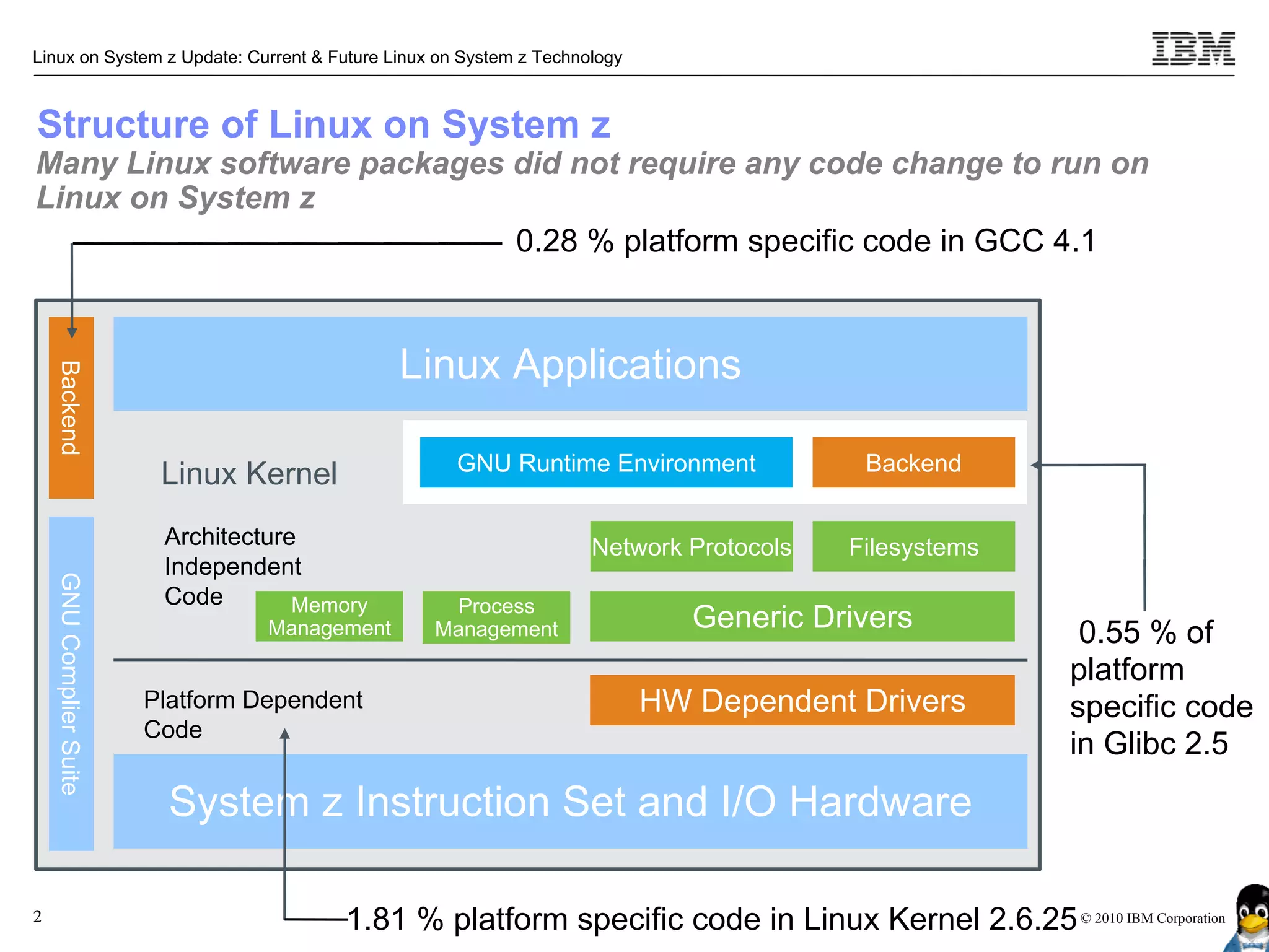This screenshot has height=952, width=1269.
Task: Click the HW Dependent Drivers box
Action: point(802,701)
